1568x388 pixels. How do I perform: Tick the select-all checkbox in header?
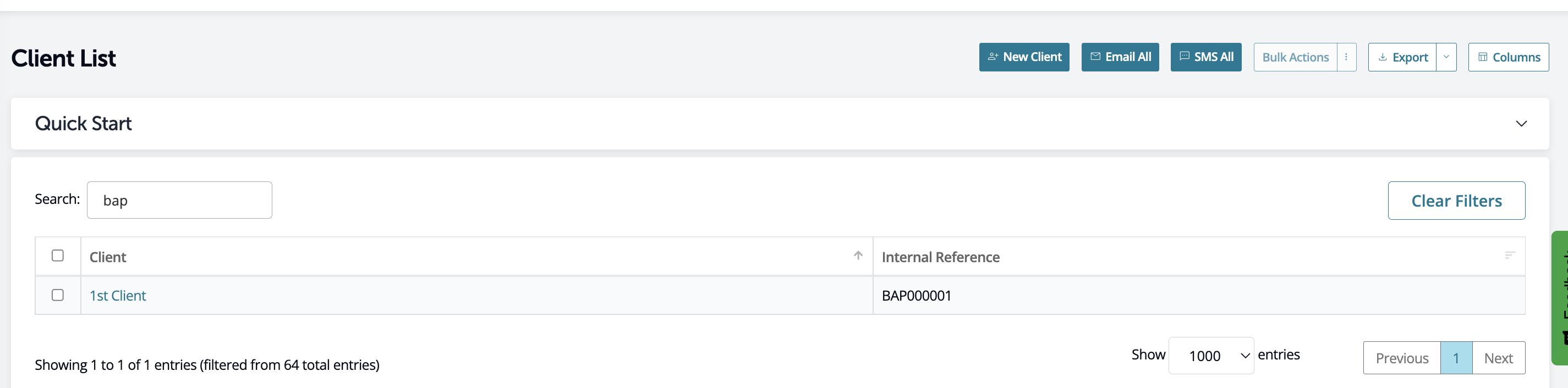(x=58, y=256)
